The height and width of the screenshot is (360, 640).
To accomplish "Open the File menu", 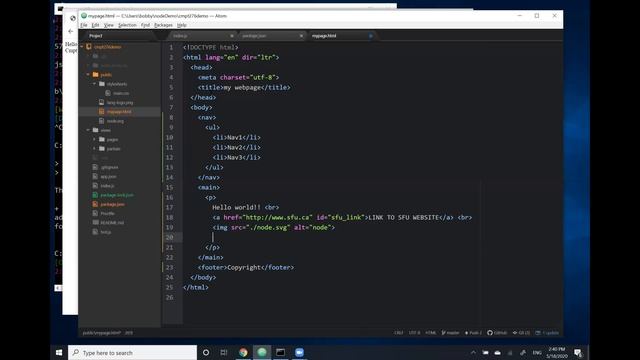I will [84, 25].
